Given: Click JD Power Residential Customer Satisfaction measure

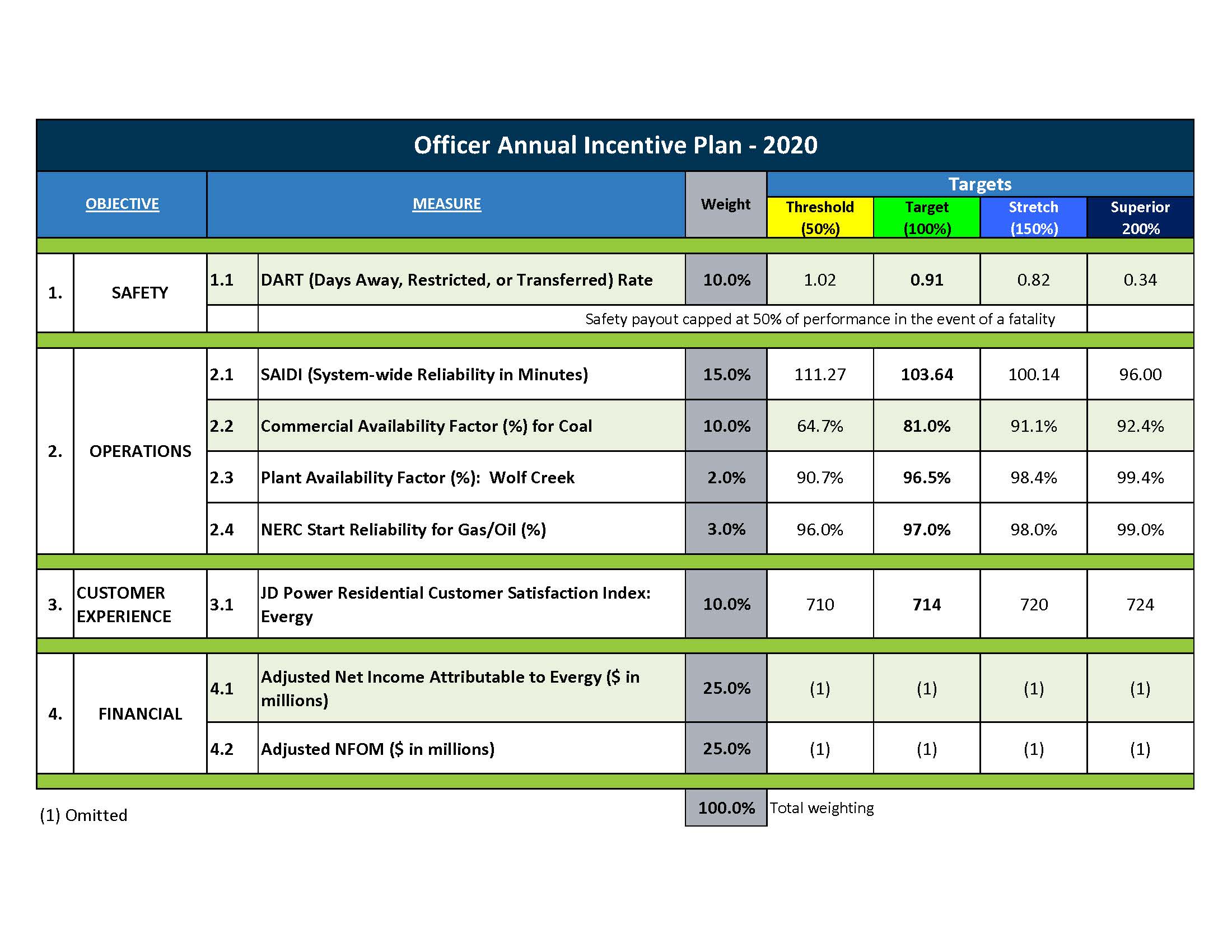Looking at the screenshot, I should pos(455,604).
